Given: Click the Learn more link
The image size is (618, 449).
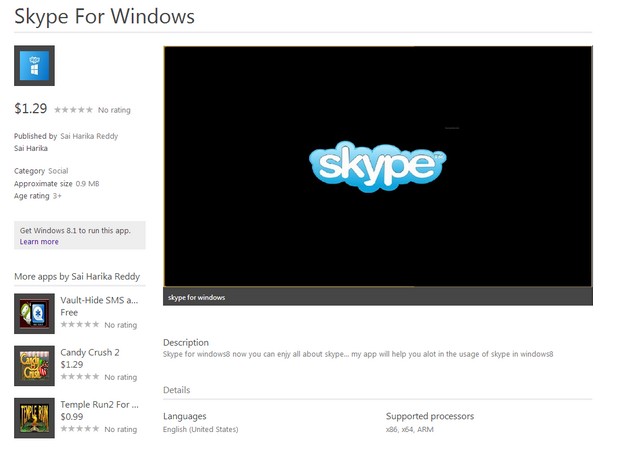Looking at the screenshot, I should (x=39, y=242).
